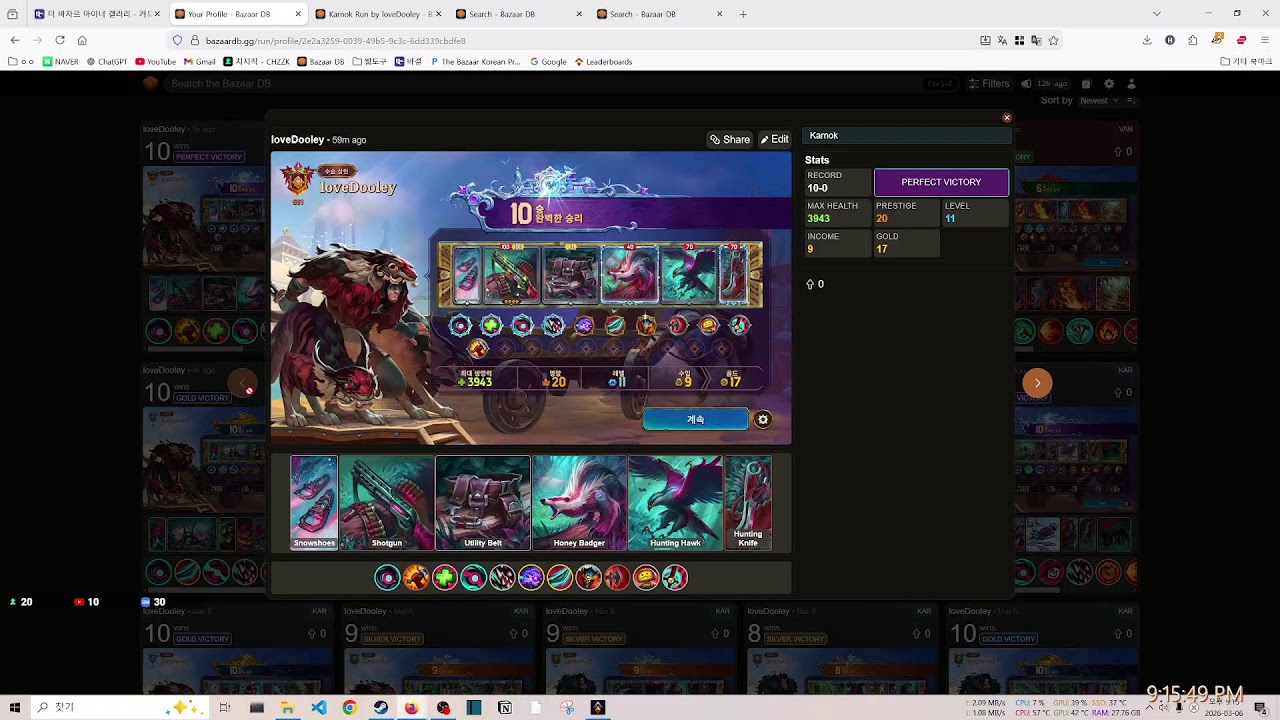This screenshot has height=720, width=1280.
Task: Open the YouTube bookmark
Action: coord(155,62)
